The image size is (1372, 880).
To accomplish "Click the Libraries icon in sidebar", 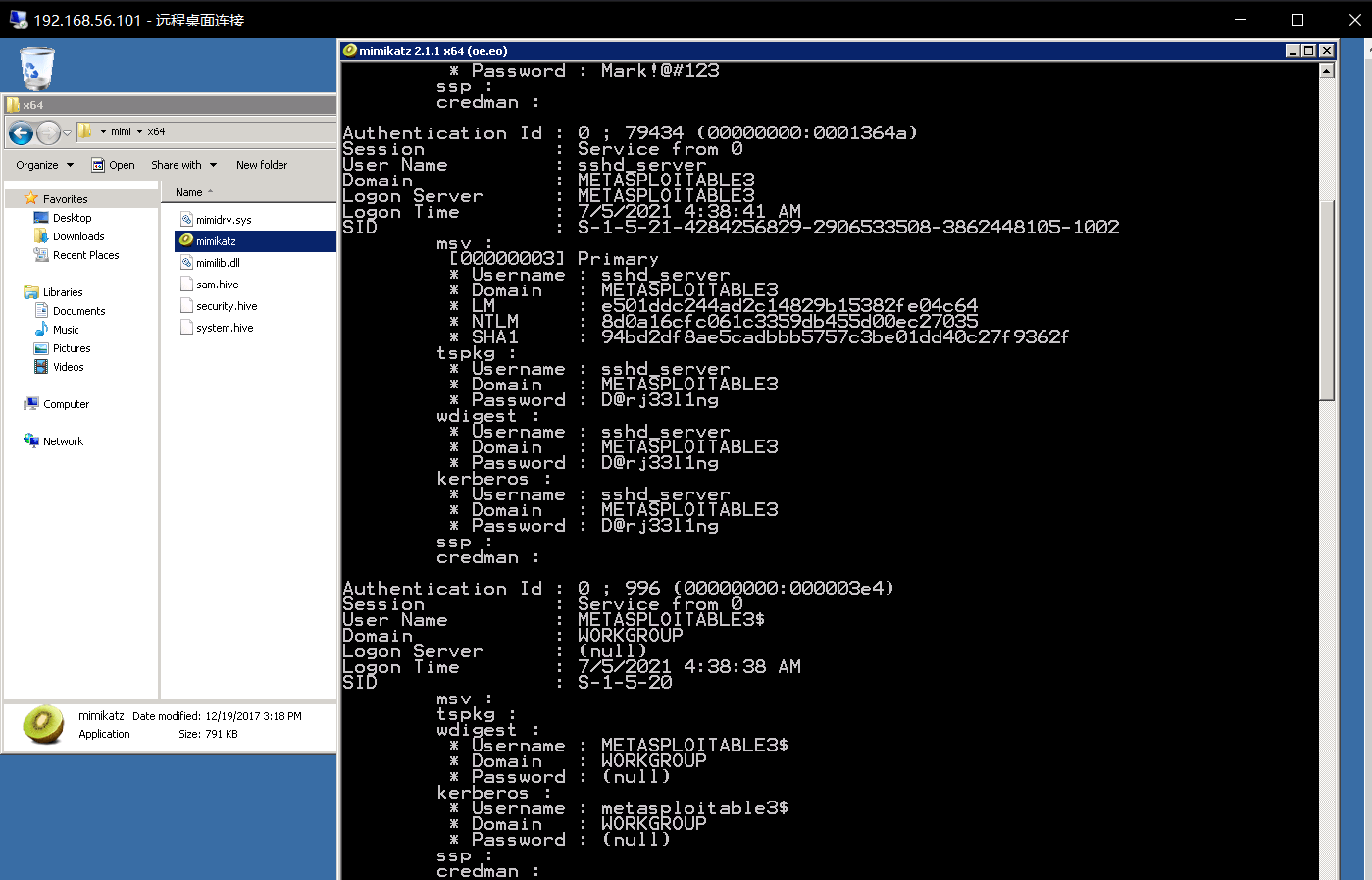I will [x=31, y=292].
